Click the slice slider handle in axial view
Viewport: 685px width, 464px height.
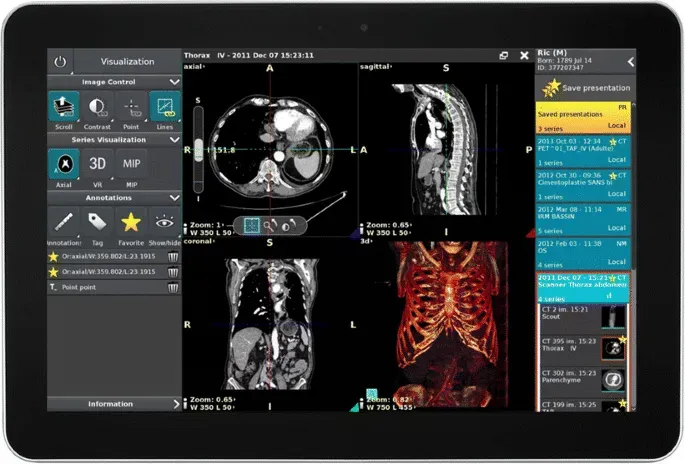click(198, 150)
